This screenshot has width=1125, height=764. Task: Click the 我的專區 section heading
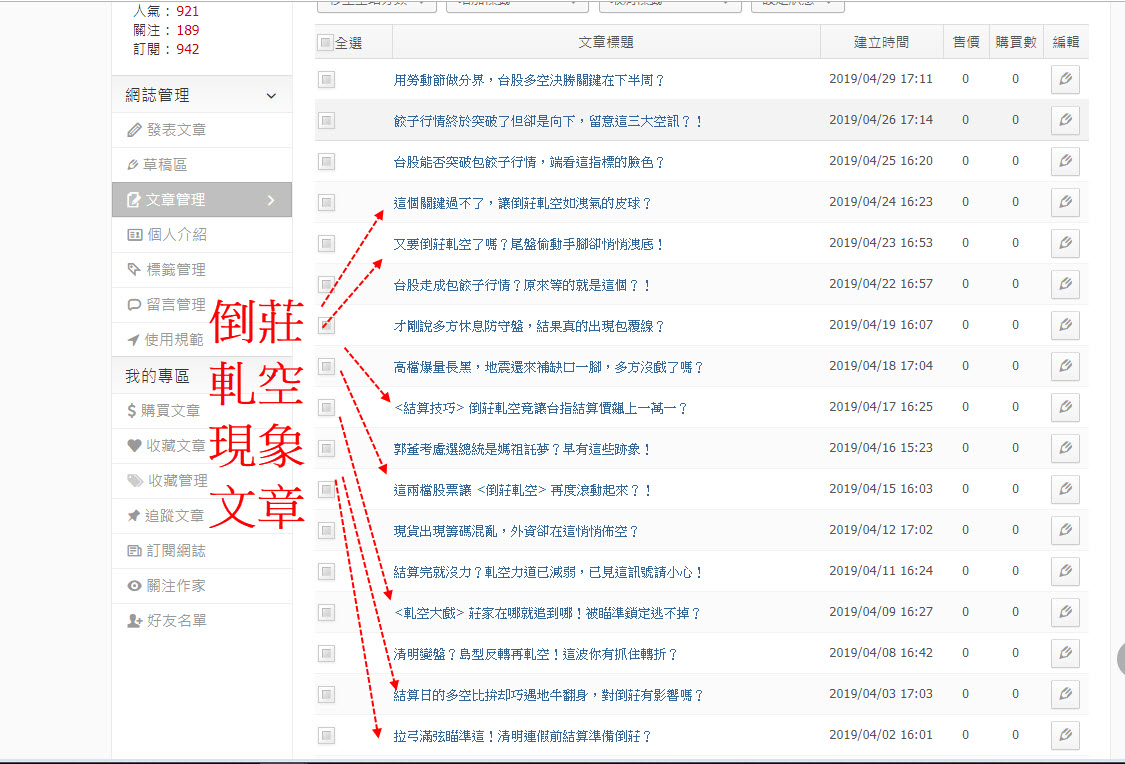157,376
